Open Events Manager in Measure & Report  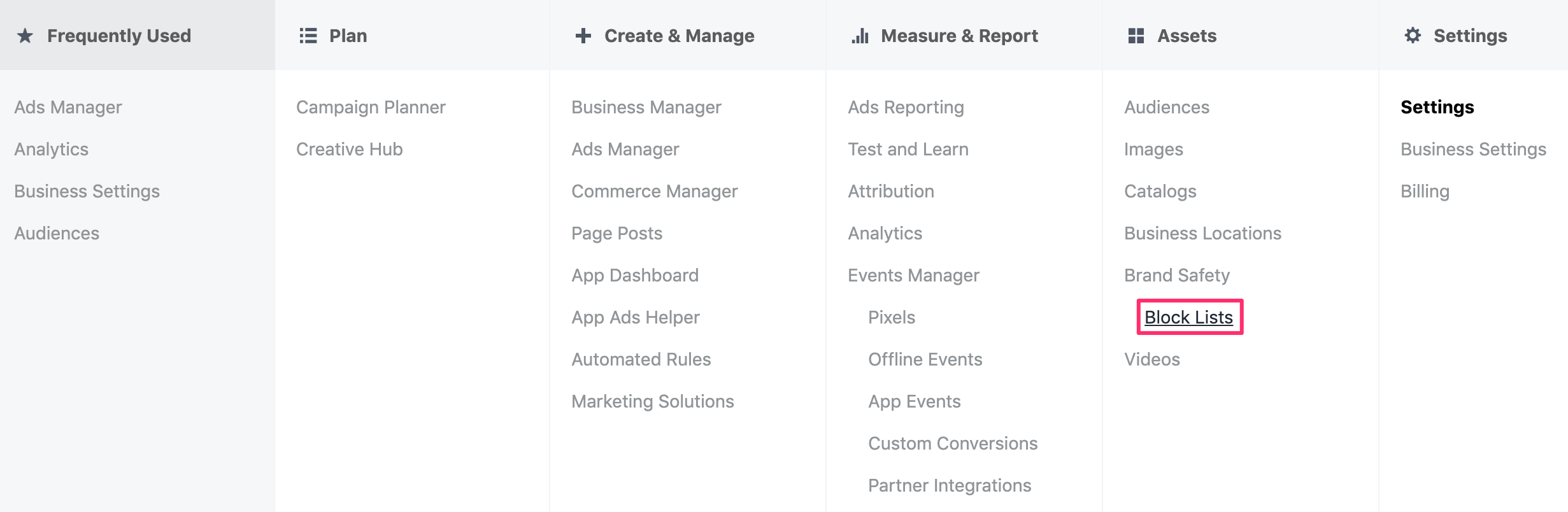(x=914, y=275)
